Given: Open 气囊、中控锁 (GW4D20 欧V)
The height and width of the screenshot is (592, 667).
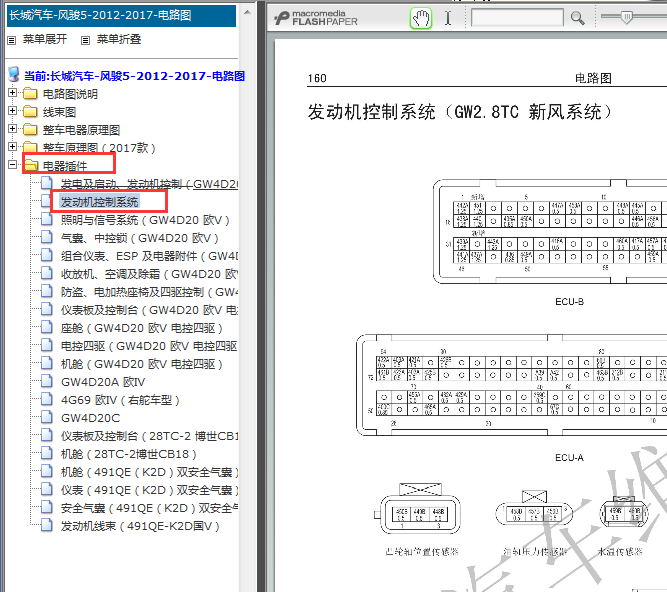Looking at the screenshot, I should [x=140, y=238].
